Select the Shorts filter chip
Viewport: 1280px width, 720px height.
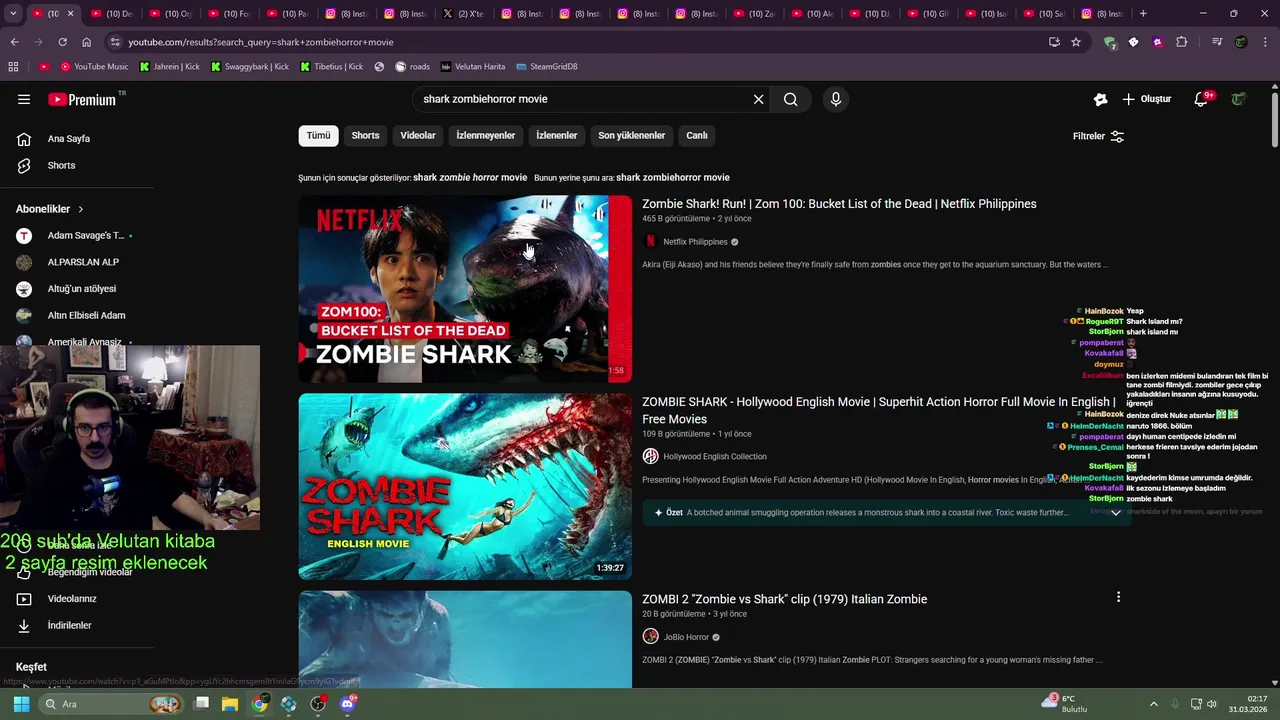365,136
